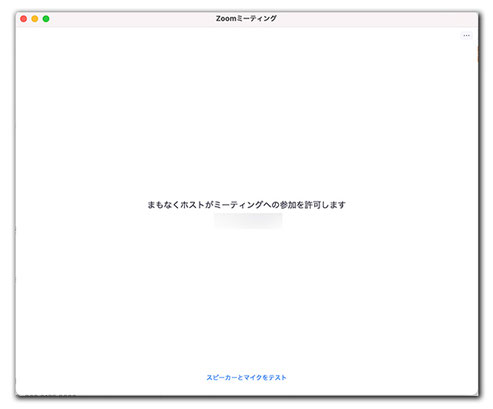
Task: Maximize the Zoom window with the green button
Action: (46, 19)
